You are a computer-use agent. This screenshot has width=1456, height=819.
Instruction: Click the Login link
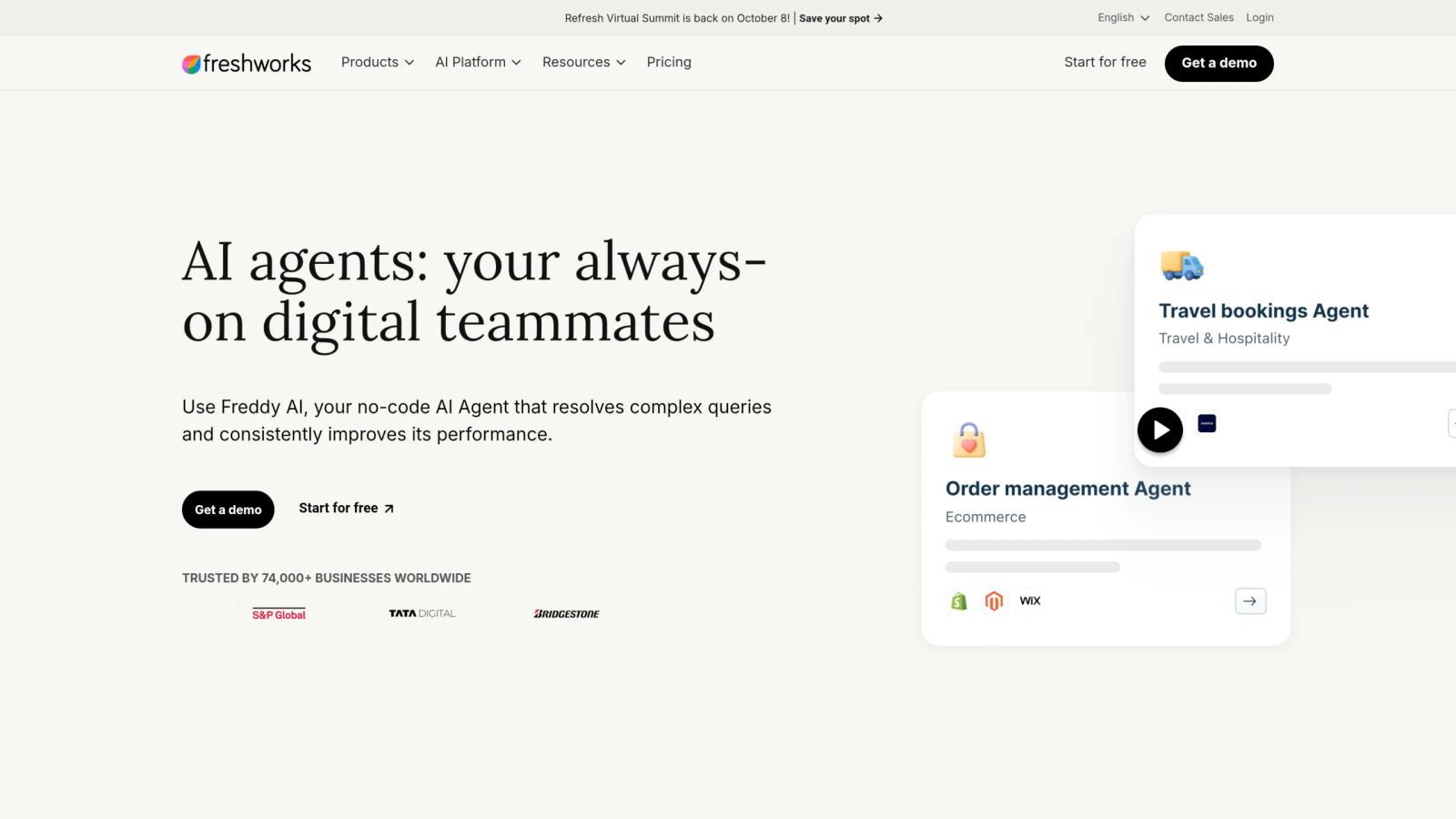pos(1259,17)
